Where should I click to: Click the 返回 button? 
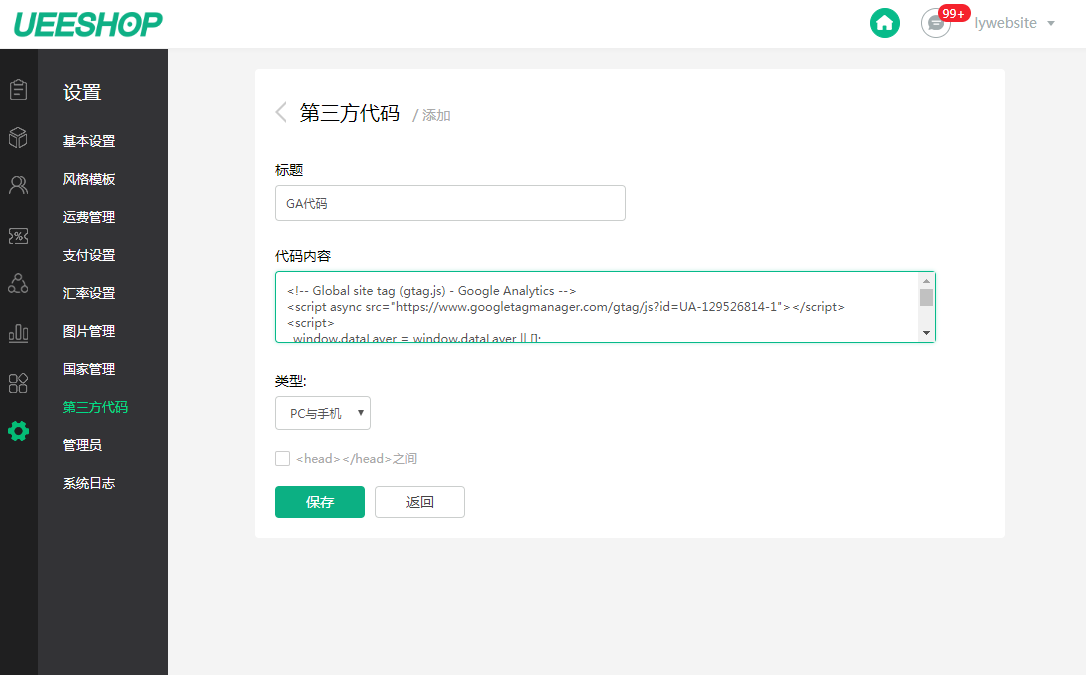(420, 502)
